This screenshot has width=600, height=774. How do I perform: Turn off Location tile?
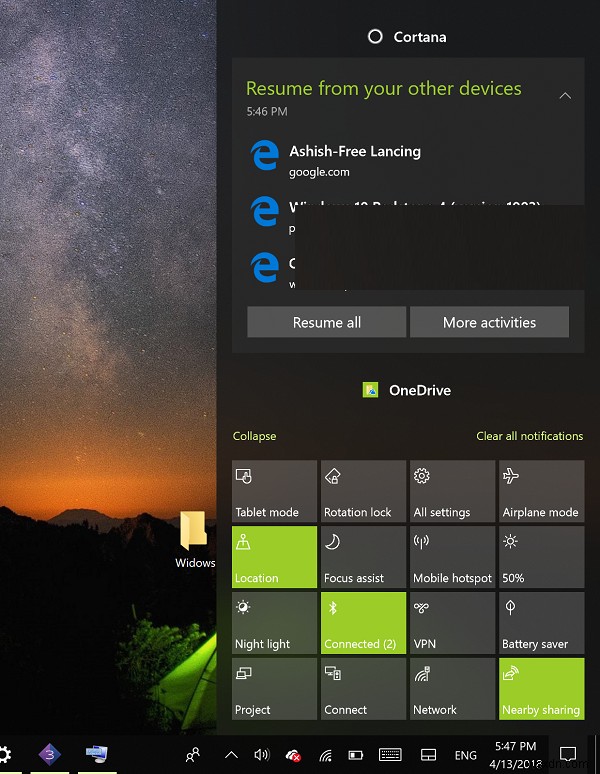(x=274, y=557)
